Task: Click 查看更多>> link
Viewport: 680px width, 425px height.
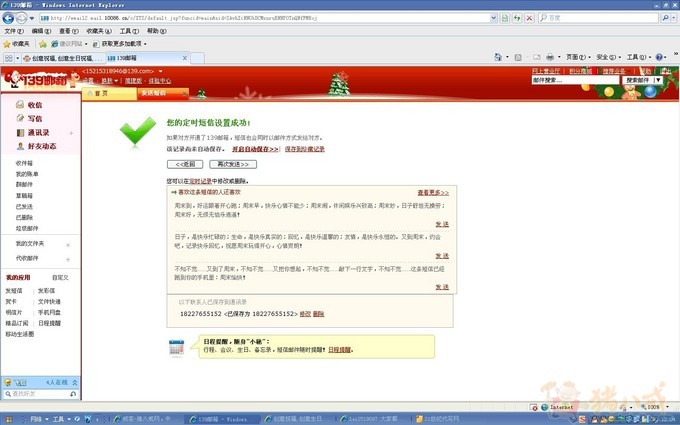Action: [x=433, y=193]
